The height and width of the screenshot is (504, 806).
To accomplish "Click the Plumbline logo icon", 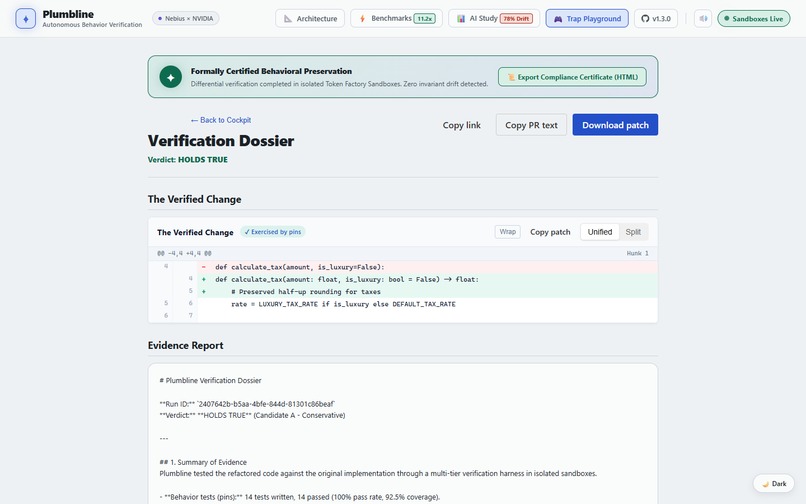I will click(x=26, y=19).
